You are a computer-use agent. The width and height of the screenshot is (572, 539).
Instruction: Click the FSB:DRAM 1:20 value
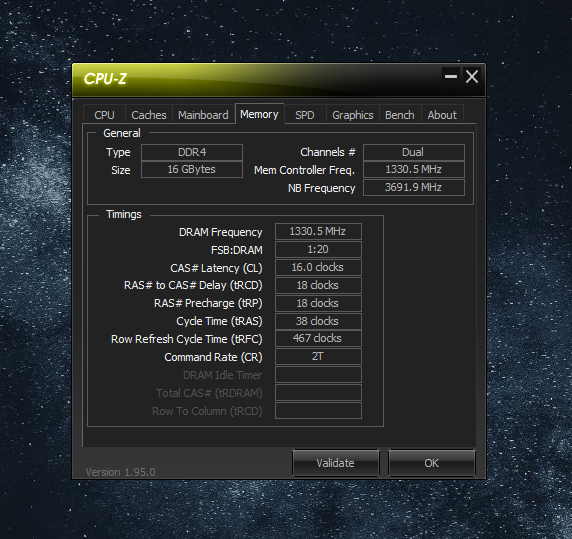pos(318,249)
